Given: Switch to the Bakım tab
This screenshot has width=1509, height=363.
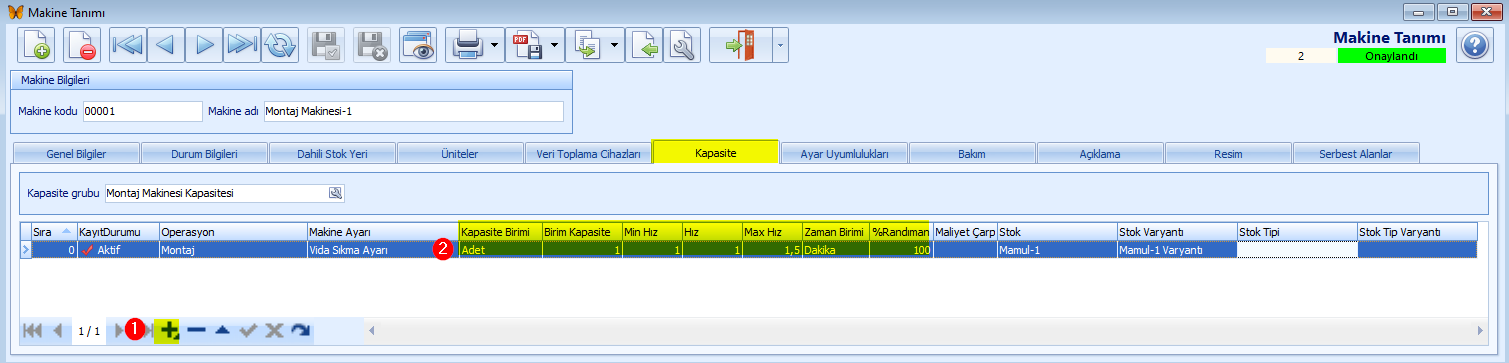Looking at the screenshot, I should (972, 153).
